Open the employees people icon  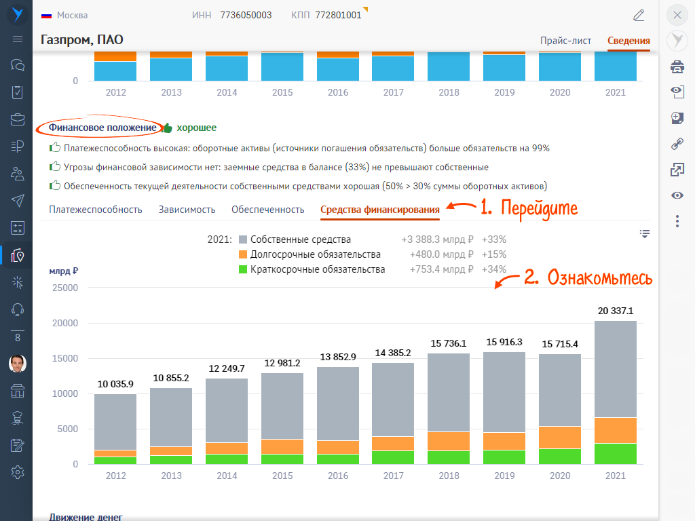[17, 173]
